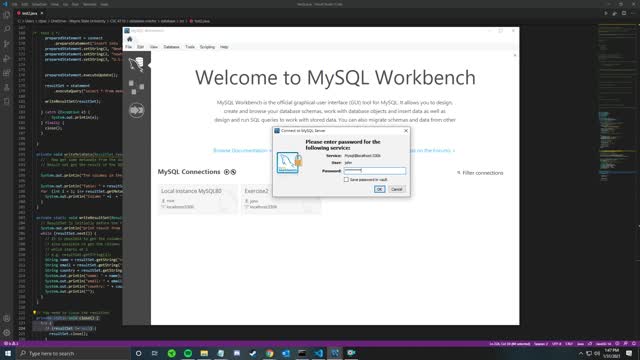Open the manage connections wrench icon
640x360 pixels.
[233, 172]
